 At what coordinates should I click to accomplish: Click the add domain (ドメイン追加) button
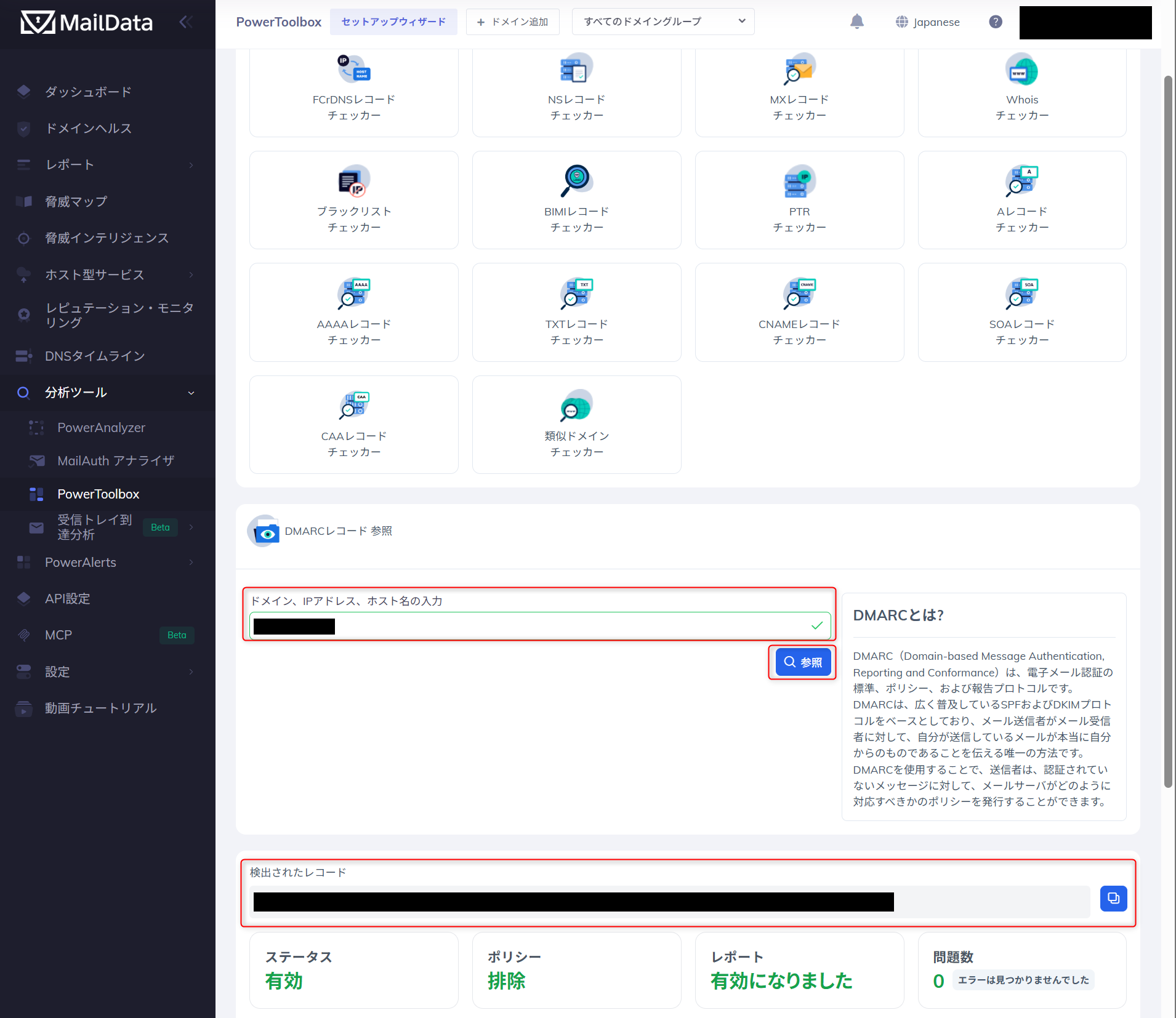coord(513,22)
